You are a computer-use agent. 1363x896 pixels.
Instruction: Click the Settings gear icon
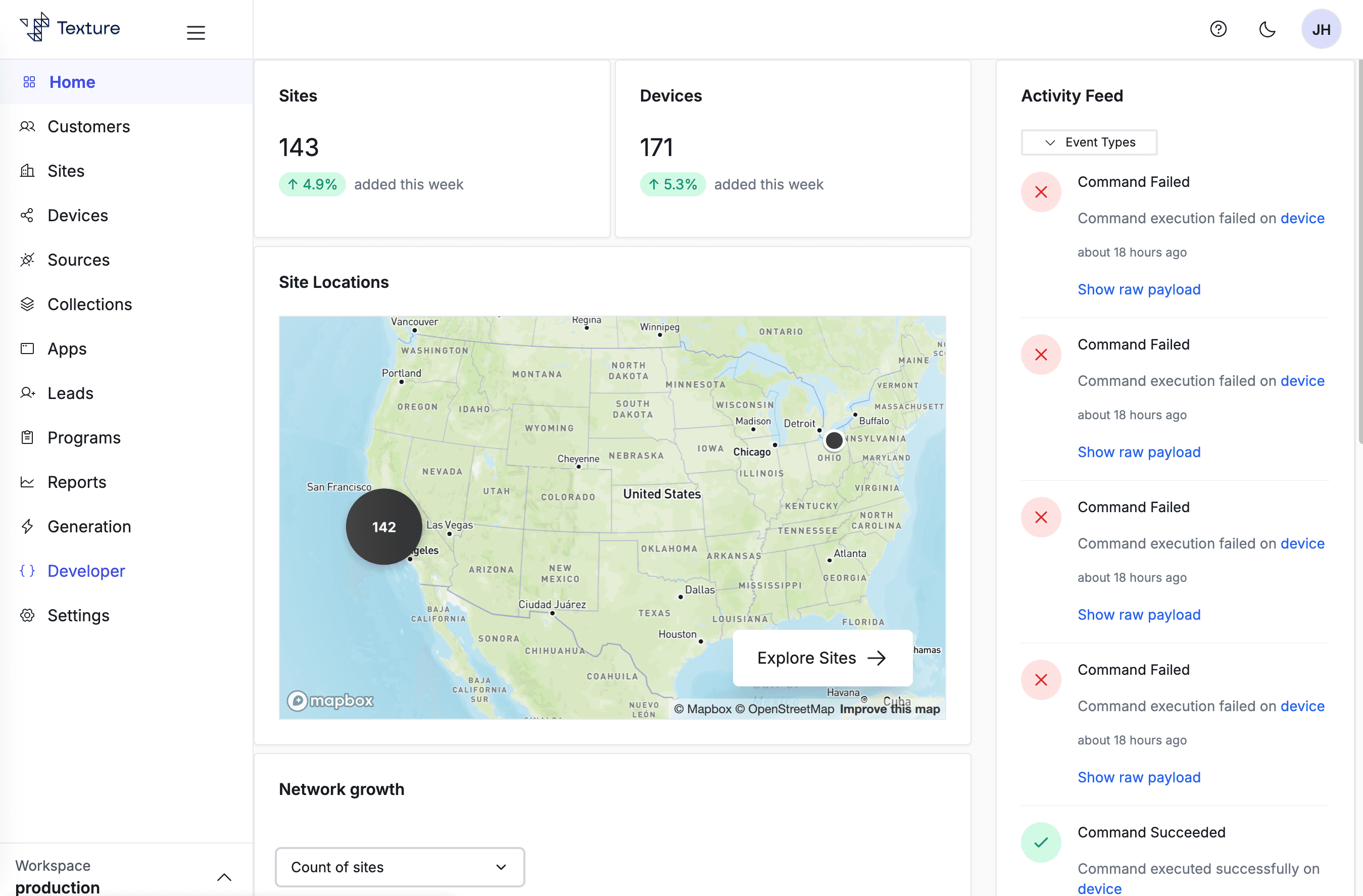(27, 616)
